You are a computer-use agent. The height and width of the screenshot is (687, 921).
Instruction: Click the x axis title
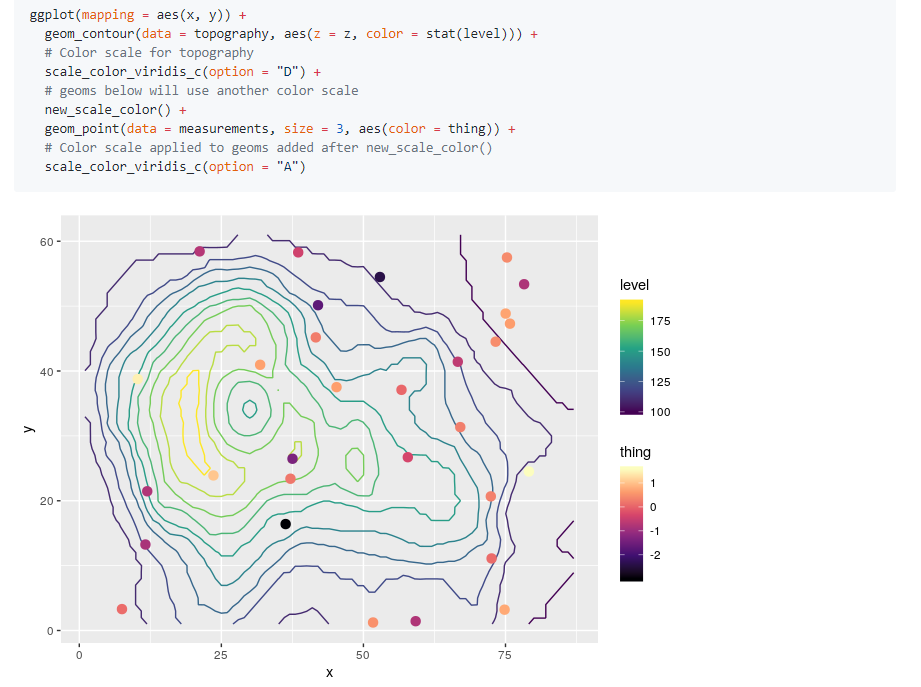point(330,673)
